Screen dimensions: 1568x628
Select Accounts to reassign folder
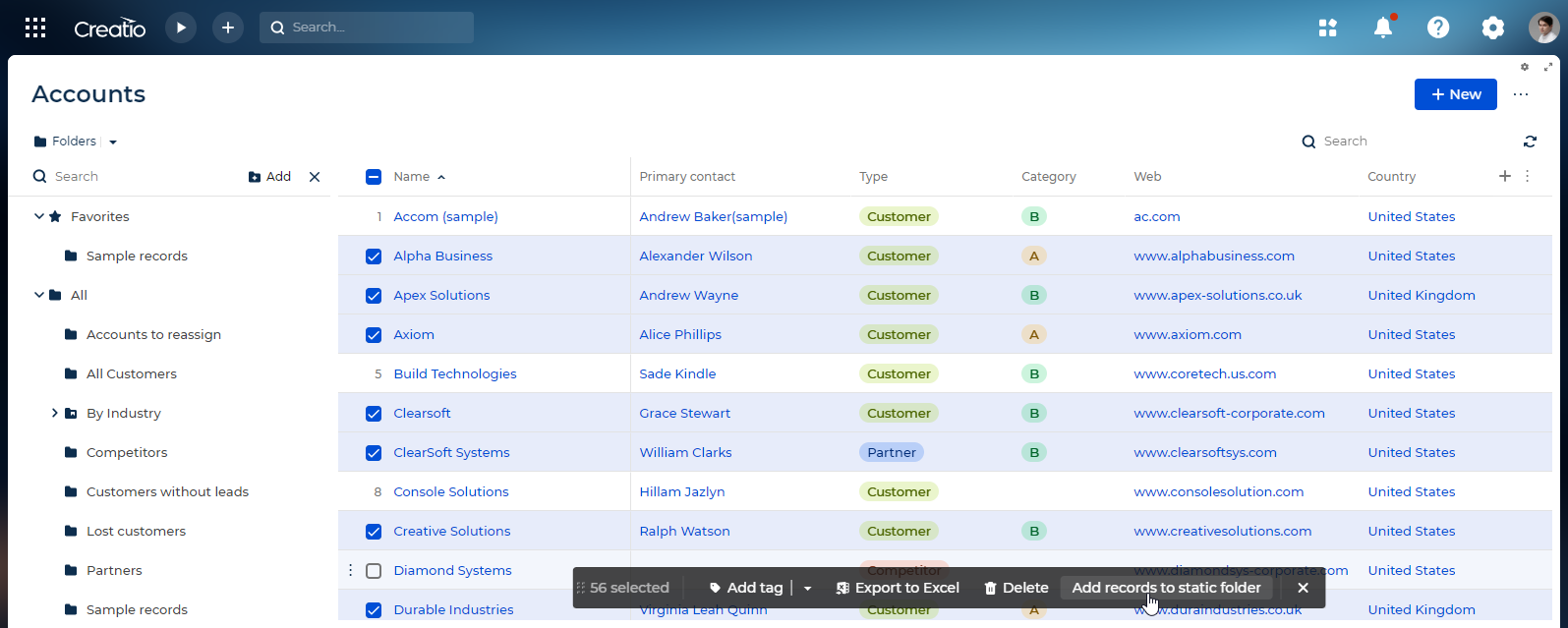(153, 334)
